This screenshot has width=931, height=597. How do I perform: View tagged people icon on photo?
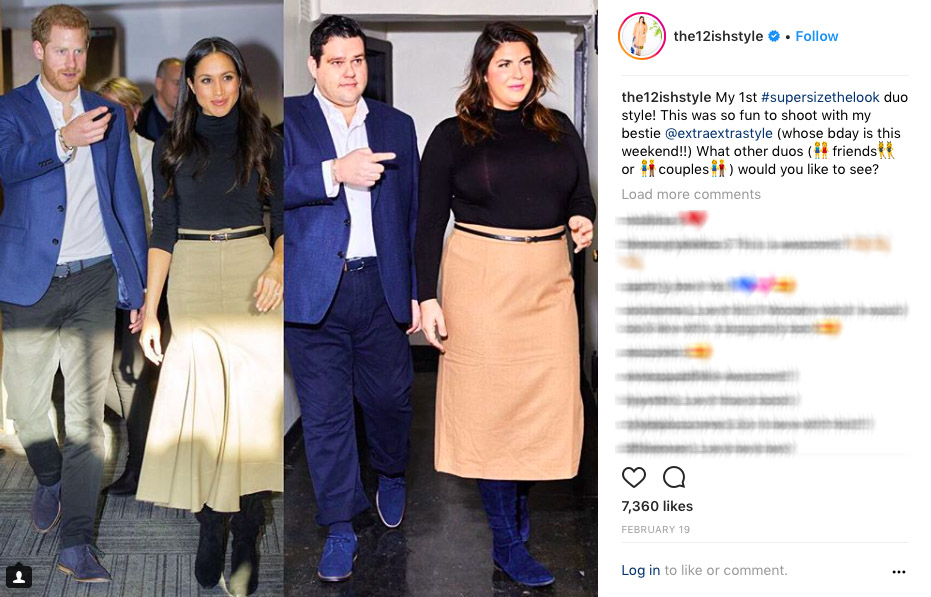click(x=19, y=576)
